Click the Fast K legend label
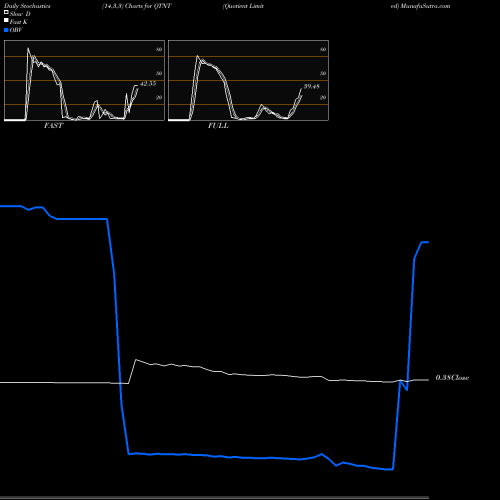This screenshot has height=500, width=500. point(19,22)
